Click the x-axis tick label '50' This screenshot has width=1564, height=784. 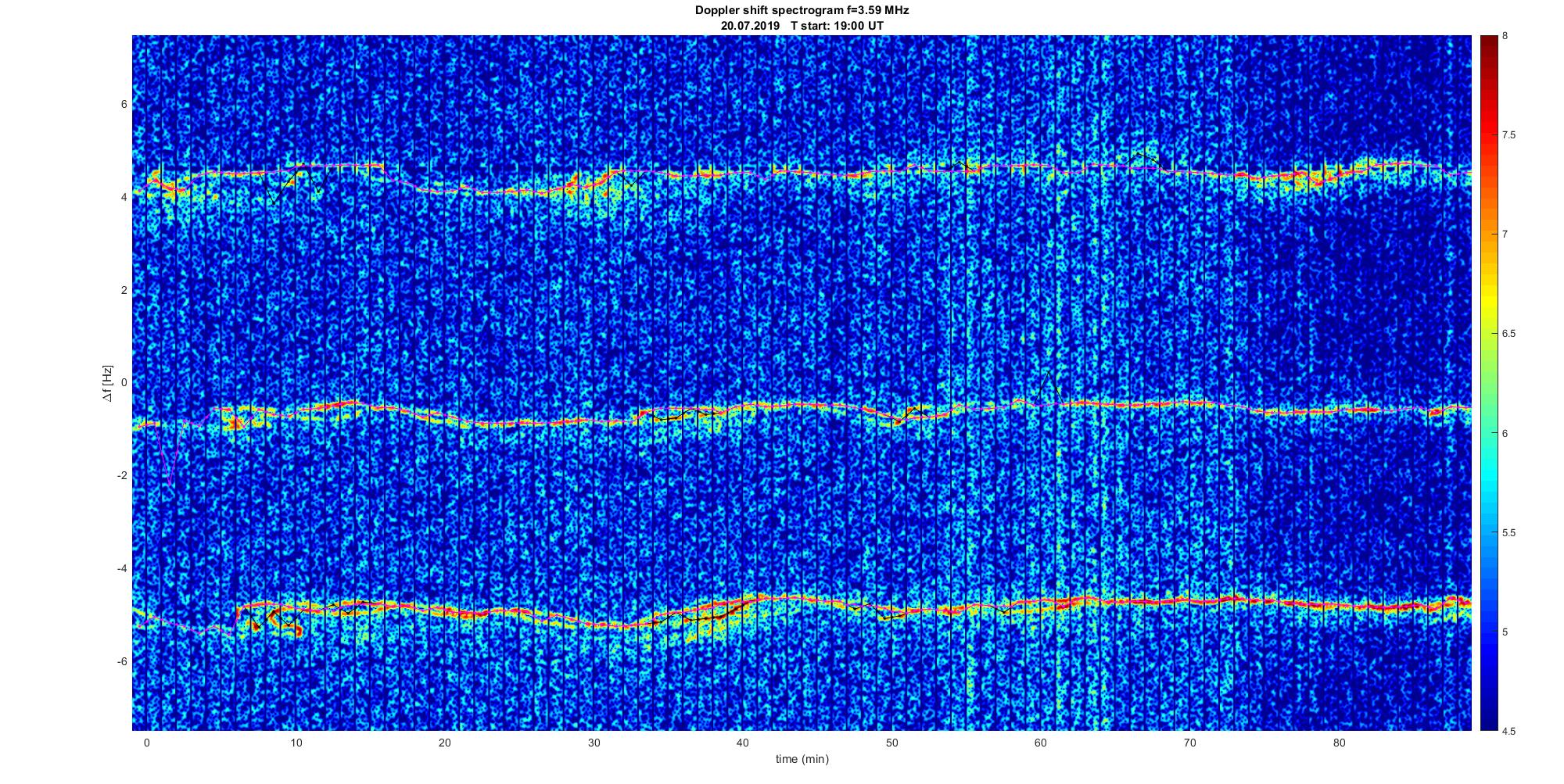coord(892,743)
